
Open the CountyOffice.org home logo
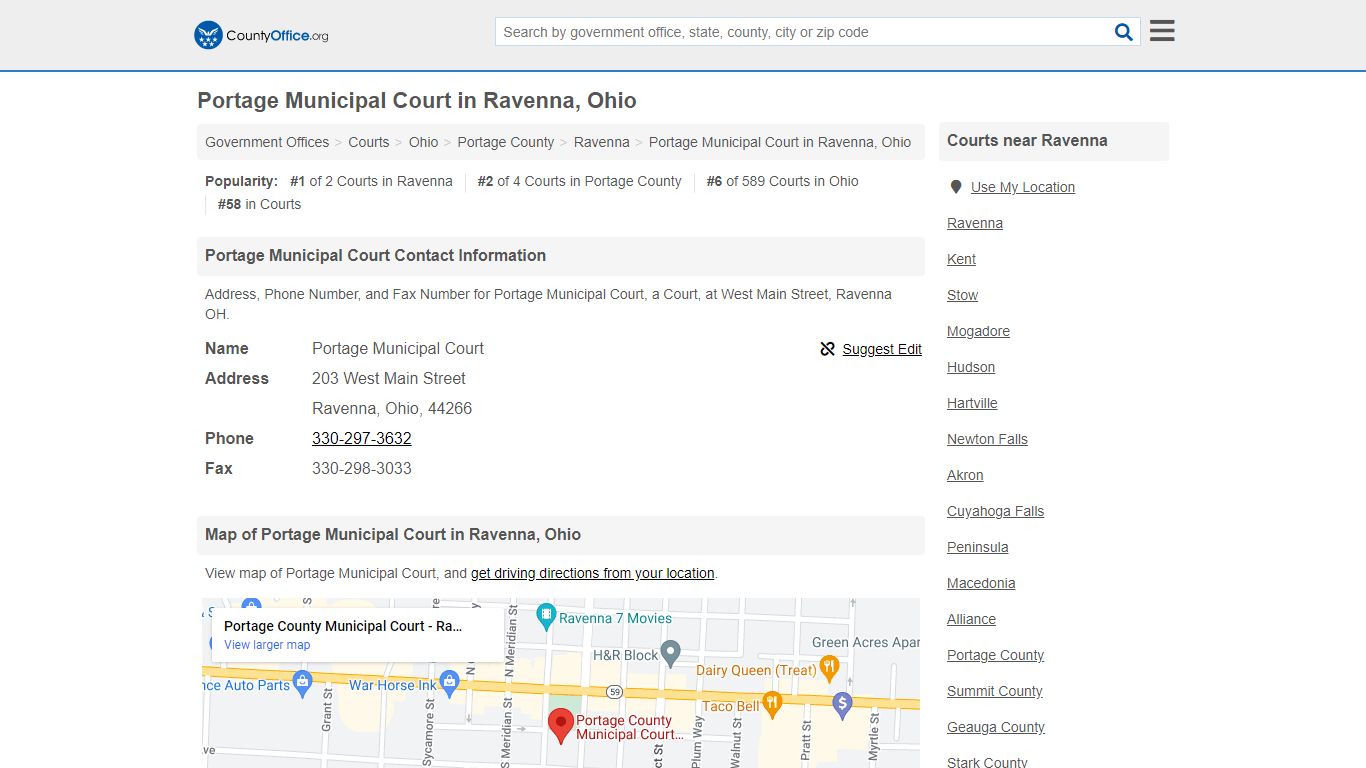tap(261, 35)
